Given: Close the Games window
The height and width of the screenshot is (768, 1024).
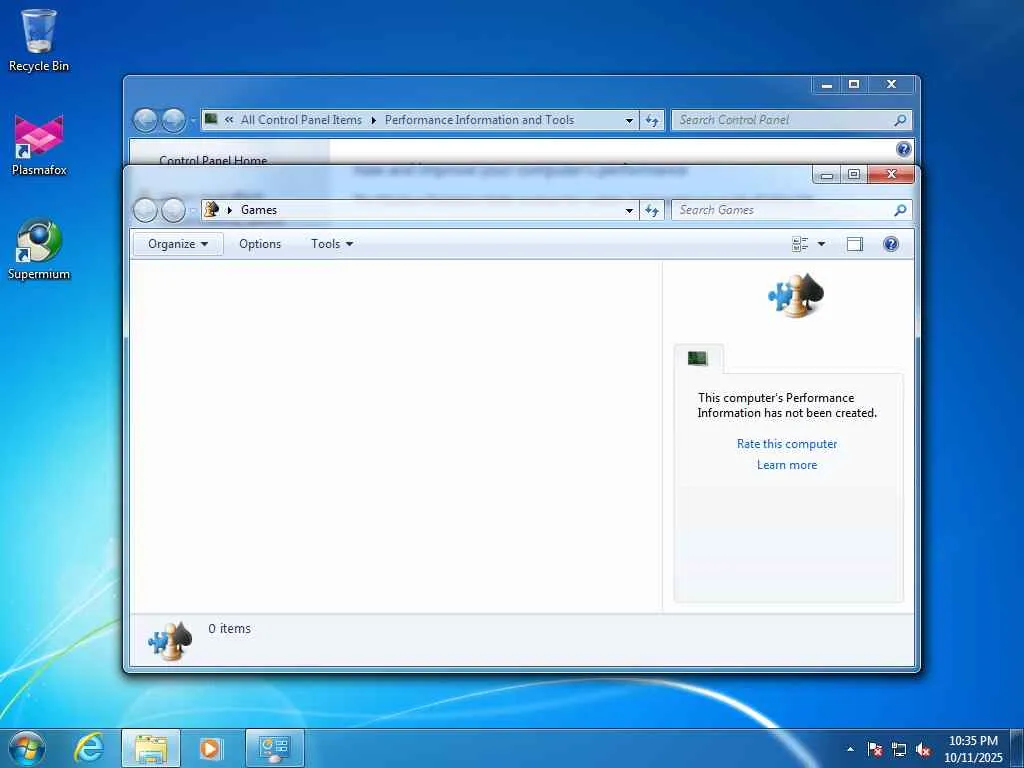Looking at the screenshot, I should (x=891, y=174).
